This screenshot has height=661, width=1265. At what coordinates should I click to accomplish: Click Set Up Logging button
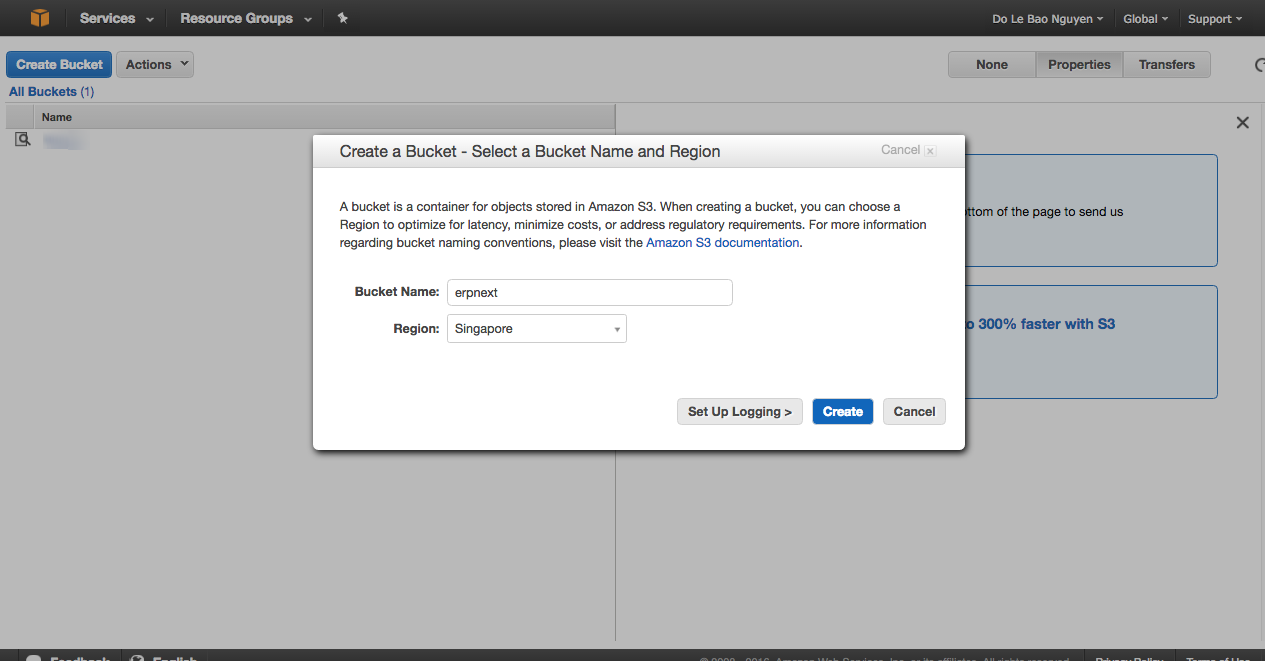coord(739,412)
